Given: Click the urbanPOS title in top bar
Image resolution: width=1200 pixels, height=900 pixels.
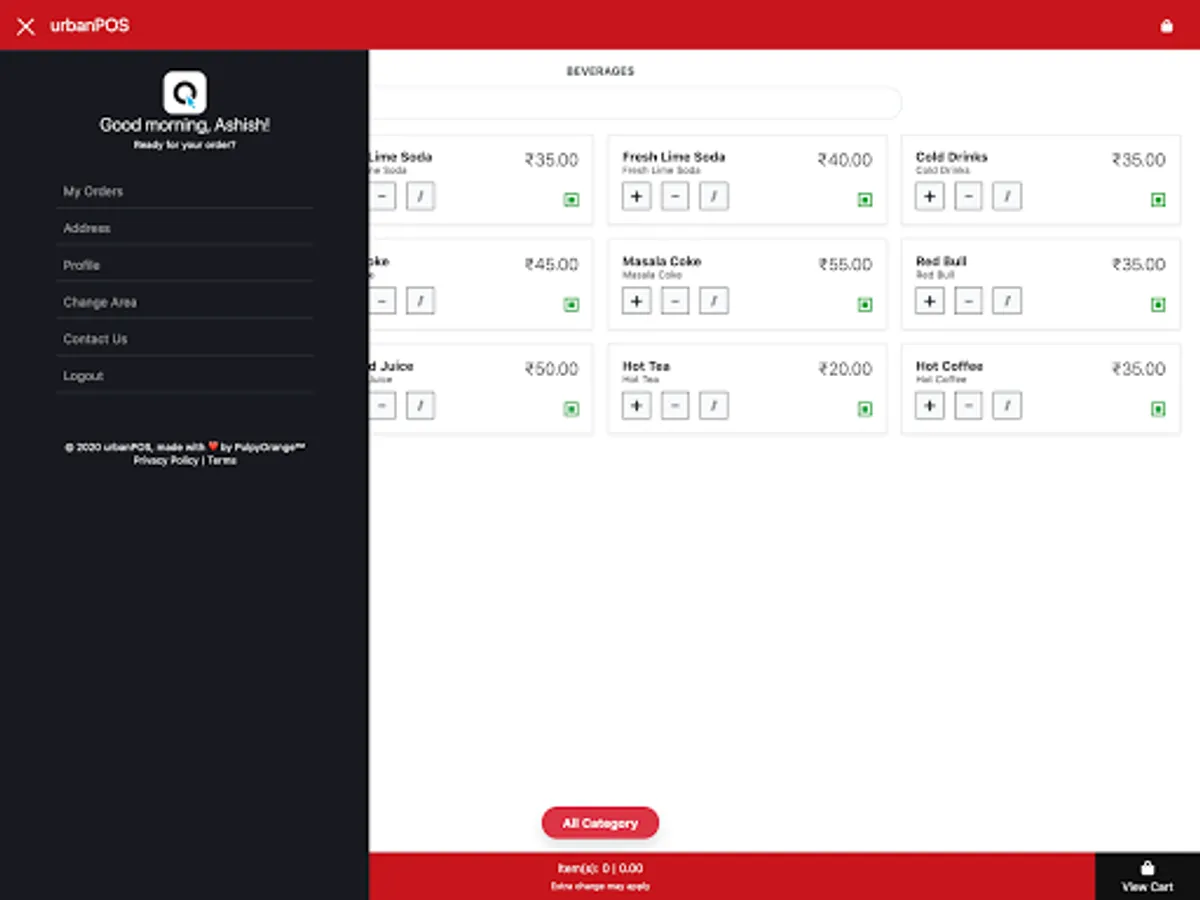Looking at the screenshot, I should coord(90,26).
